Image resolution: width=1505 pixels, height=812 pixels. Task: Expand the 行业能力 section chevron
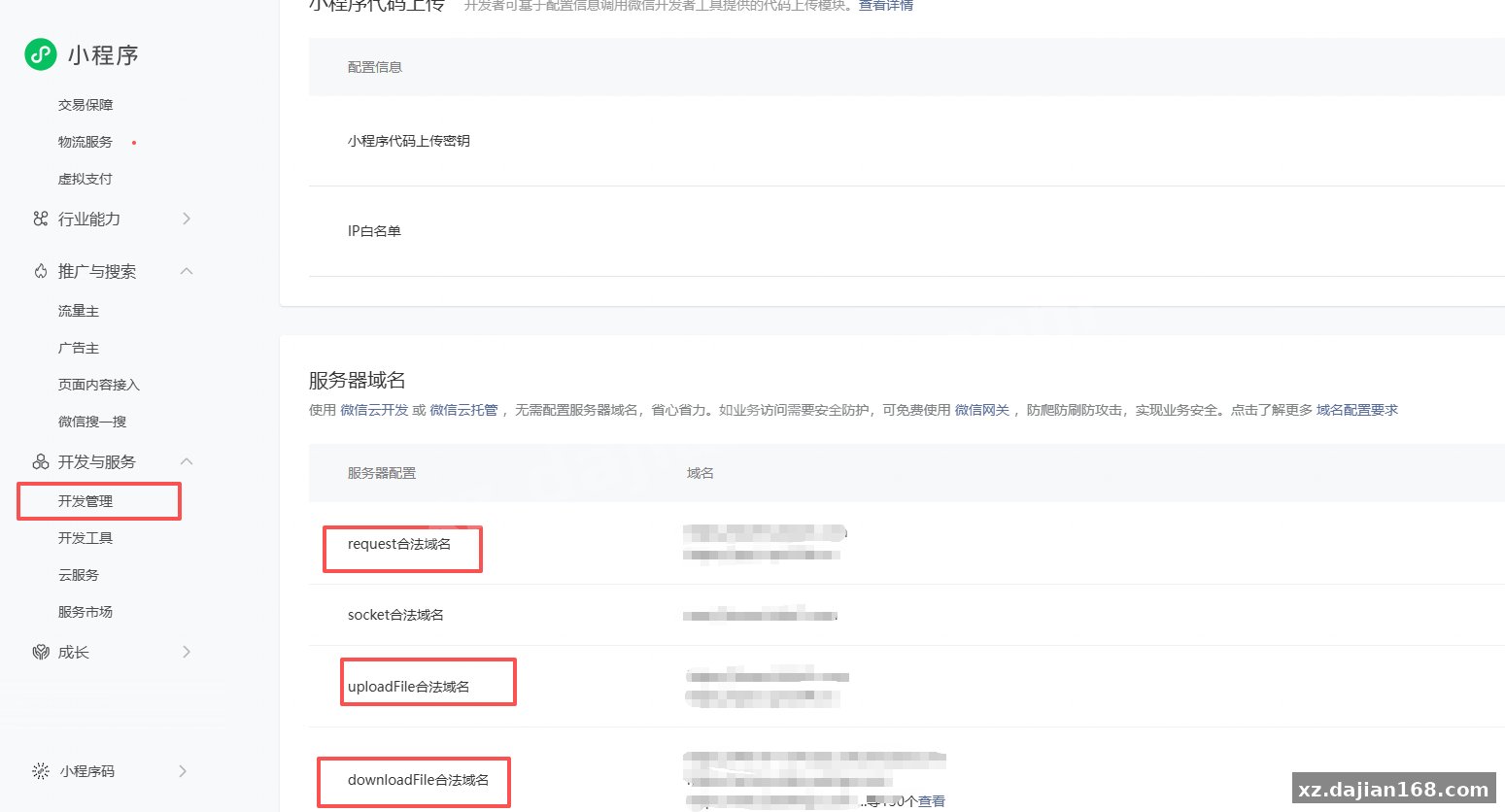tap(187, 219)
